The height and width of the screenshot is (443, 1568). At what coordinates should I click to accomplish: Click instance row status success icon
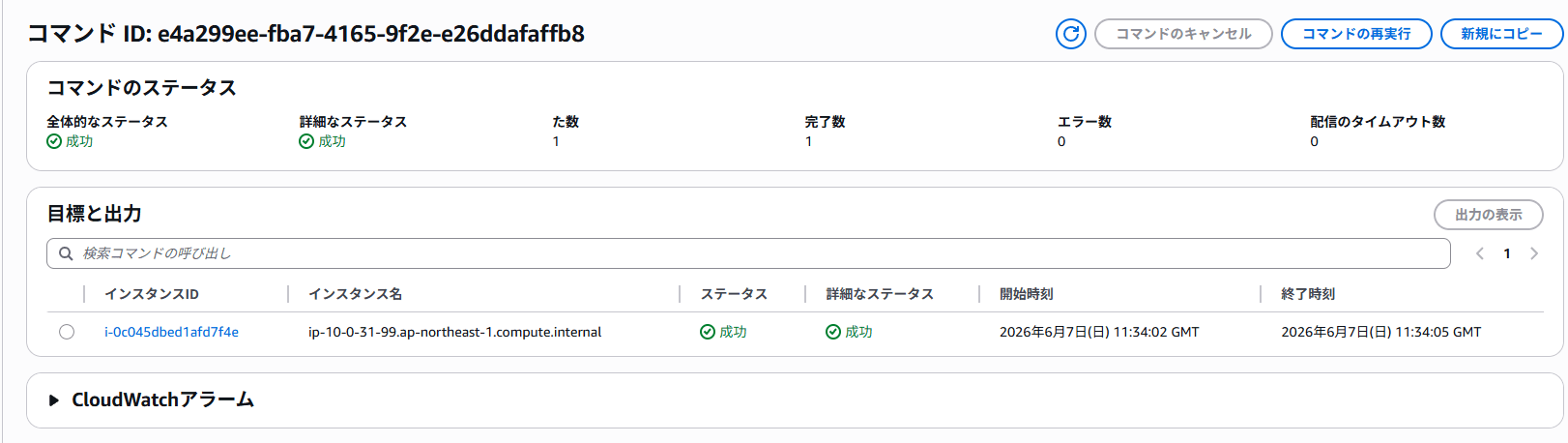708,332
